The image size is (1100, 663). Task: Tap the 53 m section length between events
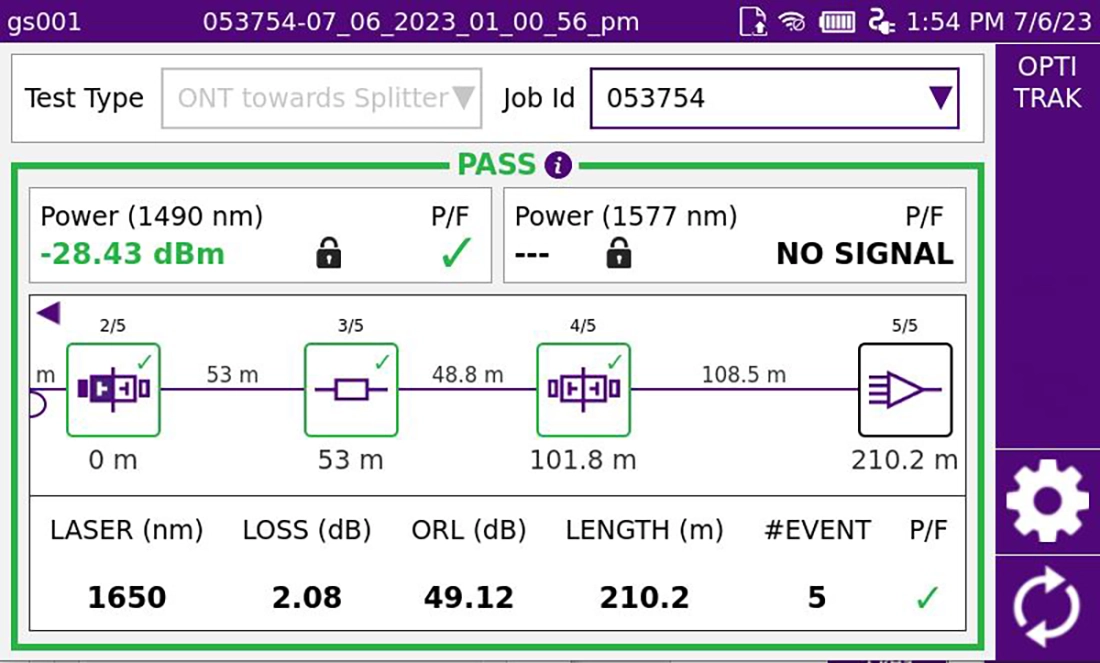pyautogui.click(x=232, y=375)
